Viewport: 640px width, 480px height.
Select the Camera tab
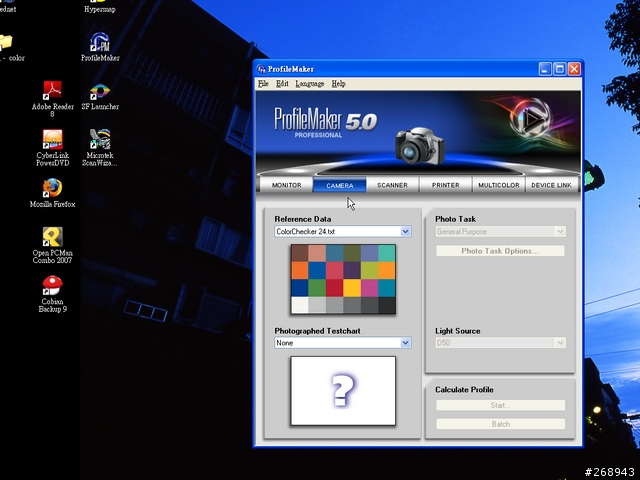tap(340, 185)
